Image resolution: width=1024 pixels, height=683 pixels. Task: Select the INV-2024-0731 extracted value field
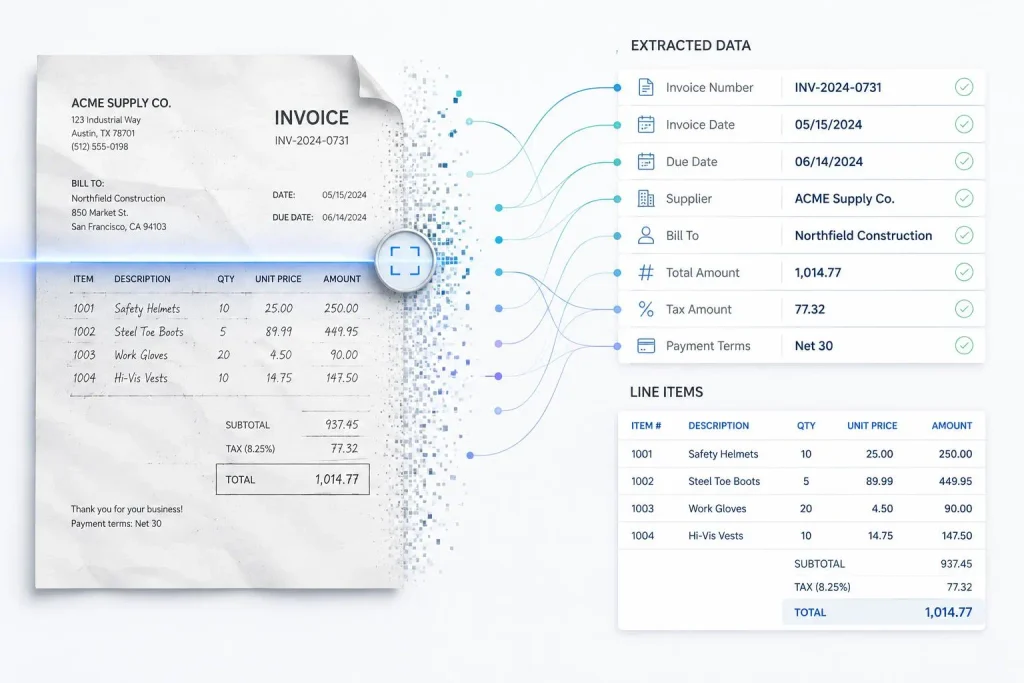tap(837, 87)
